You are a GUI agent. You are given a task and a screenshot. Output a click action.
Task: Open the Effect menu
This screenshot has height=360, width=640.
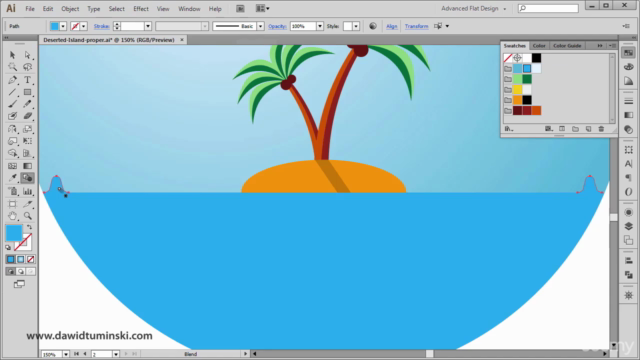pyautogui.click(x=141, y=9)
